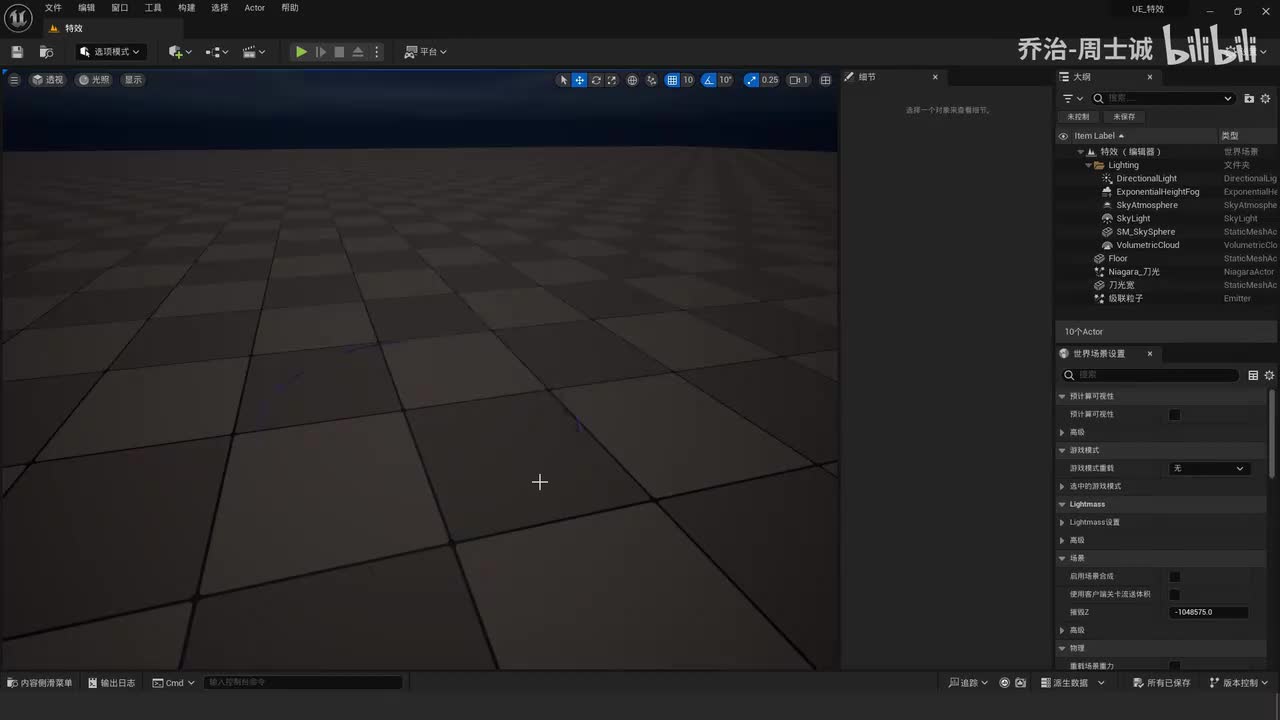The height and width of the screenshot is (720, 1280).
Task: Open camera speed setting in viewport
Action: coord(798,80)
